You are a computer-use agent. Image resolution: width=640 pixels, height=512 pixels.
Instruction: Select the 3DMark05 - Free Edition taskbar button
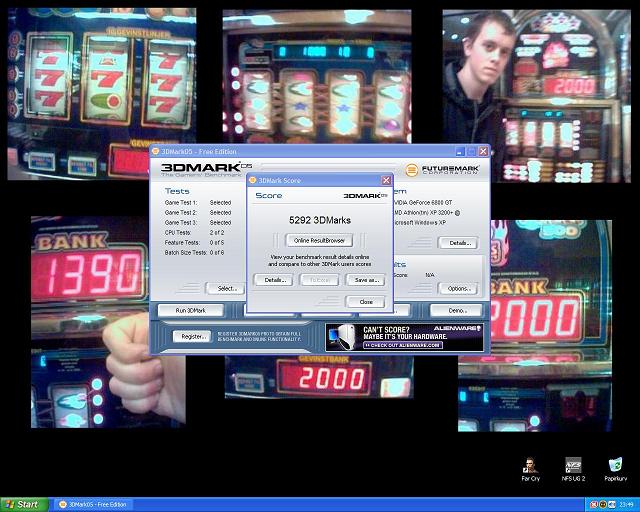pos(95,505)
